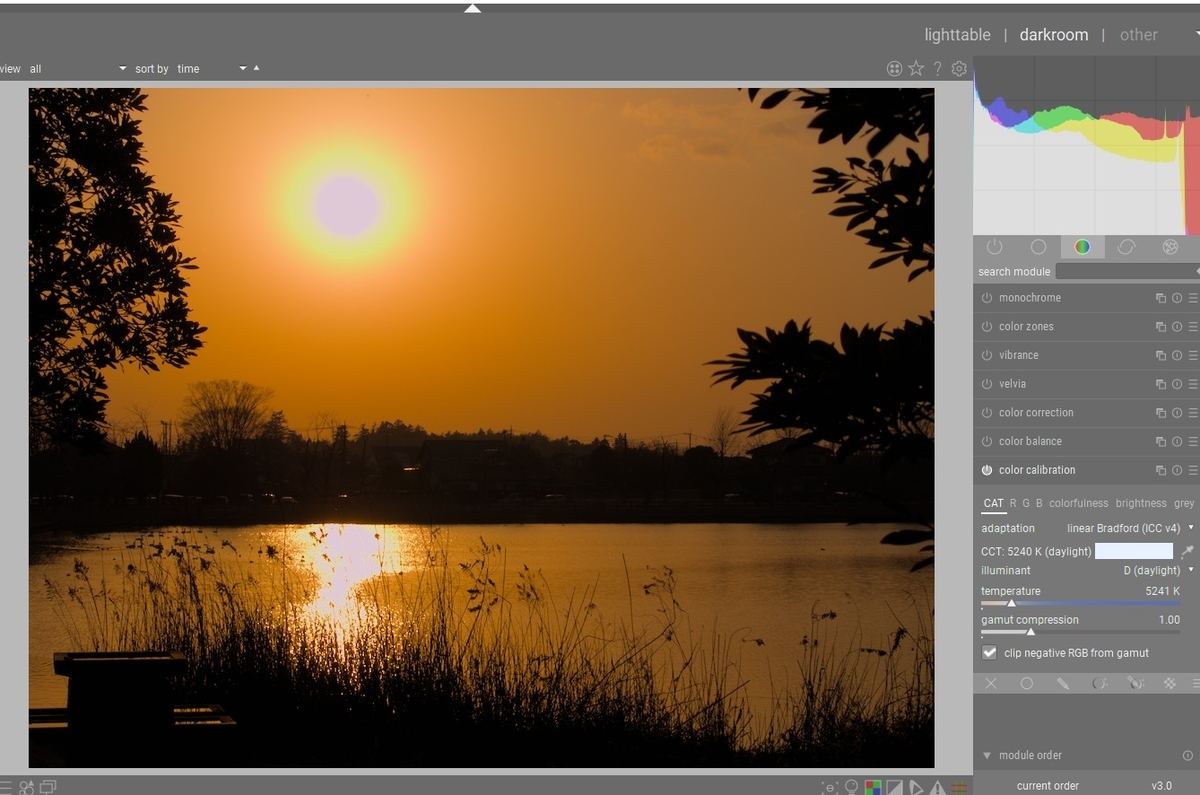The height and width of the screenshot is (795, 1200).
Task: Open multiple instances menu for monochrome
Action: [x=1161, y=298]
